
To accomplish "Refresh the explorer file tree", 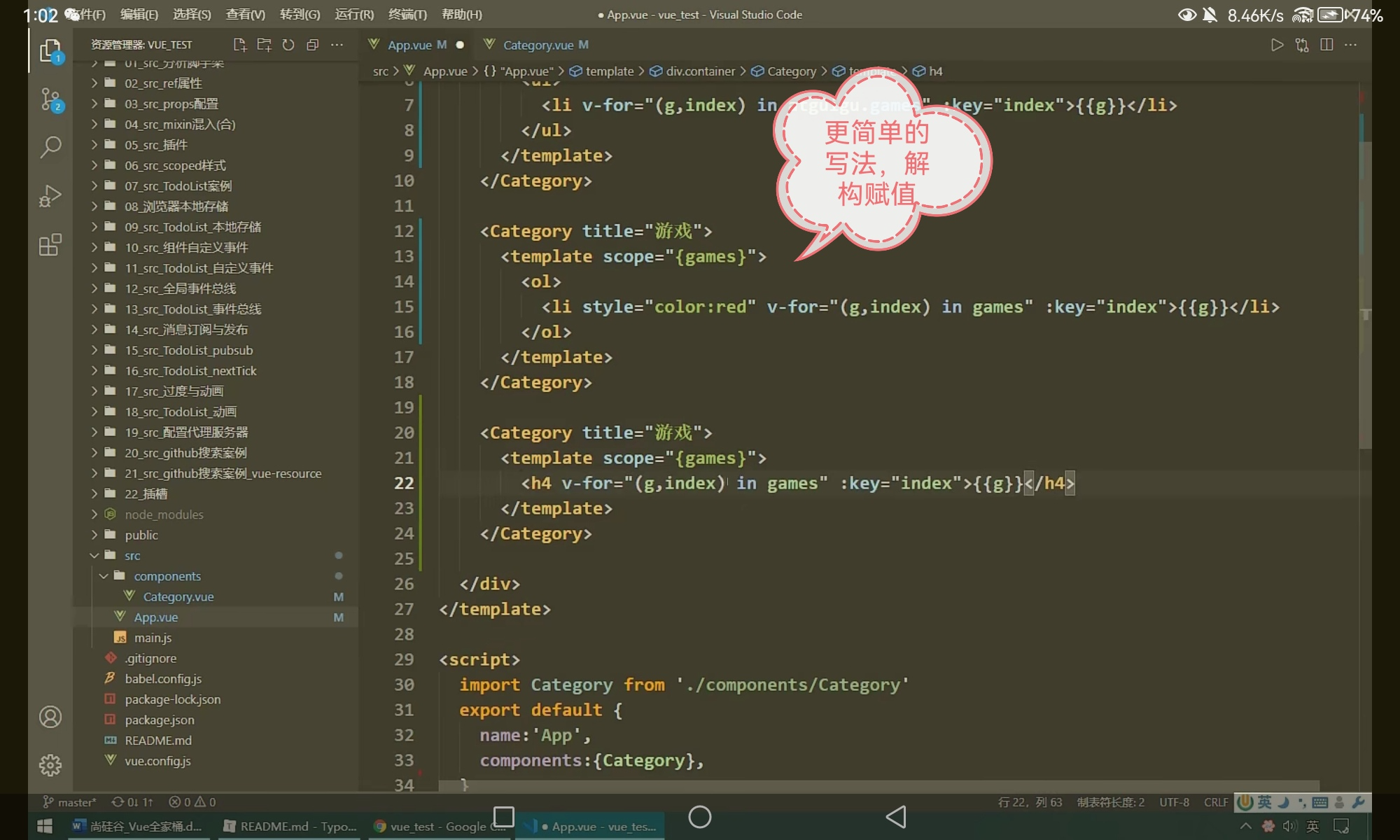I will [x=288, y=45].
